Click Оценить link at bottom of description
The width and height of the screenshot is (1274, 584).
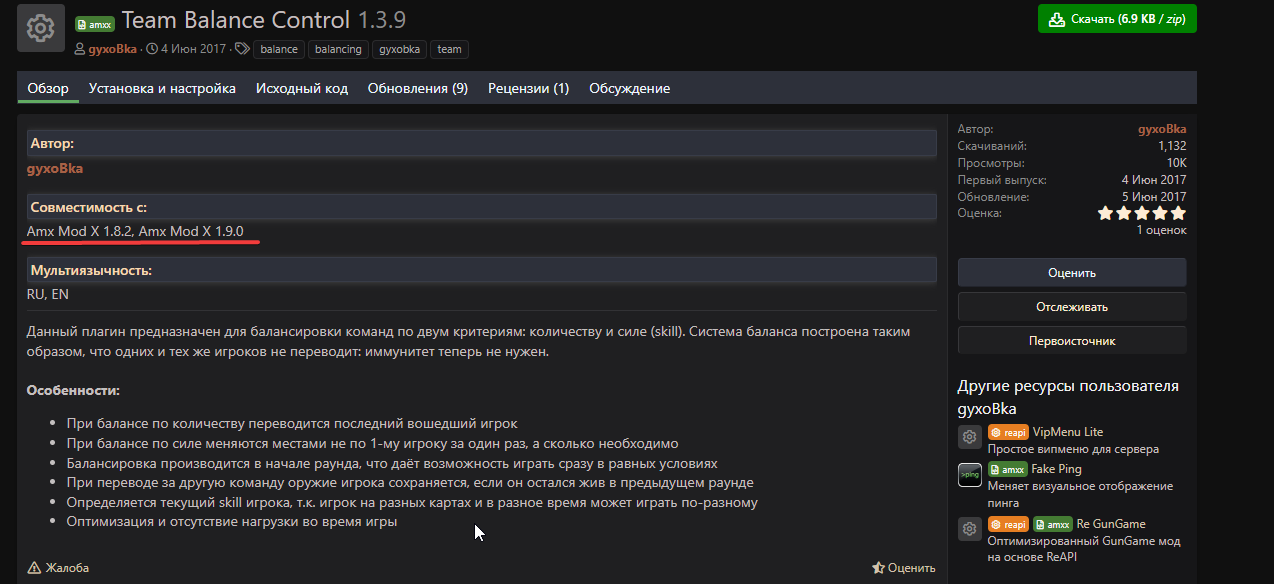click(903, 568)
